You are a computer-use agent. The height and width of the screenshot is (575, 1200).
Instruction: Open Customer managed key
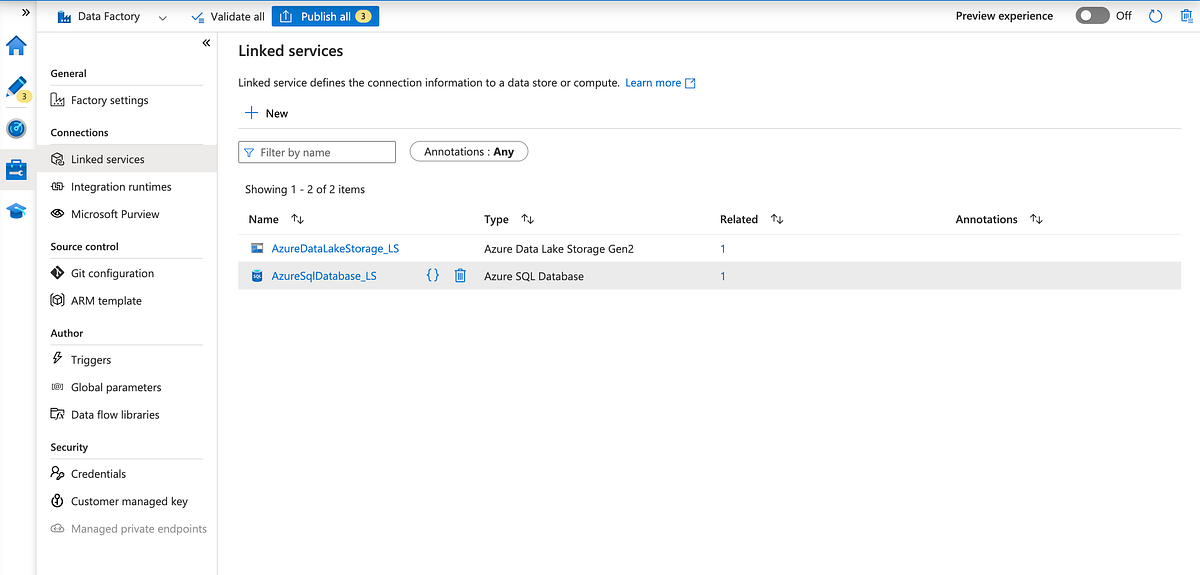tap(129, 502)
